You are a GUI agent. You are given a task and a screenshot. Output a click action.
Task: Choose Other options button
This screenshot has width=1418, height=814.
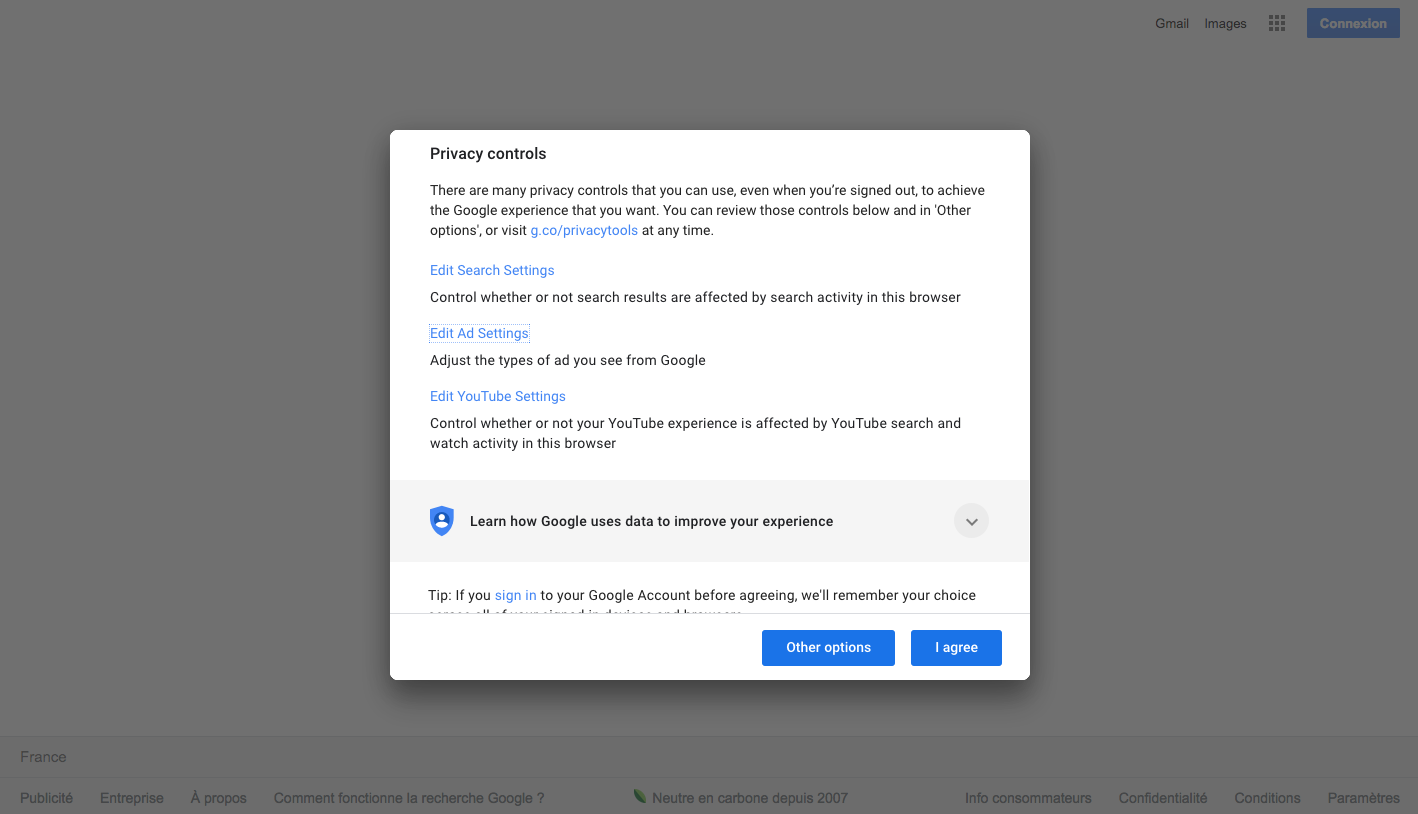[x=828, y=648]
